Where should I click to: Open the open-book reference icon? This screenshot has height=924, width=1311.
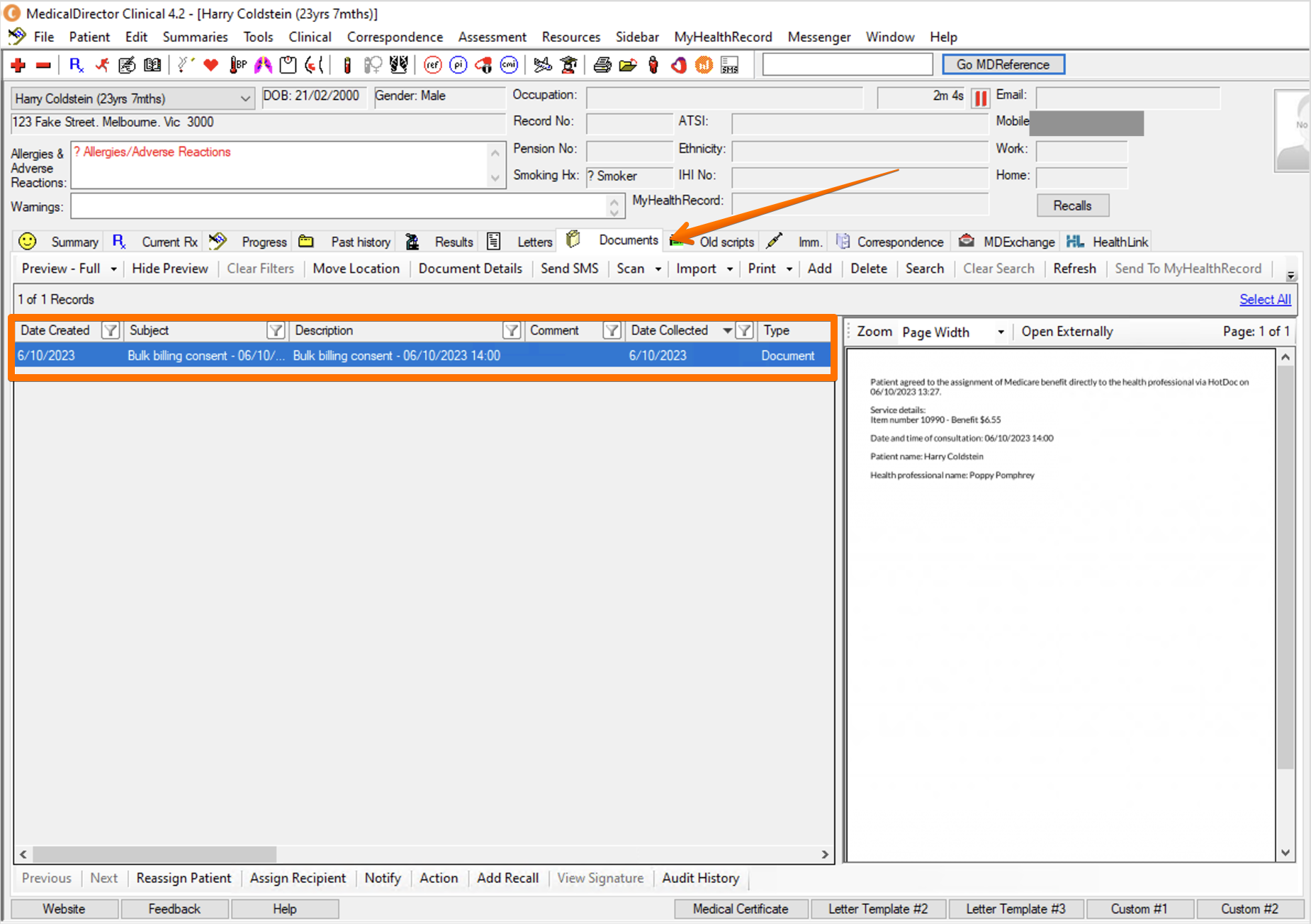(x=152, y=65)
